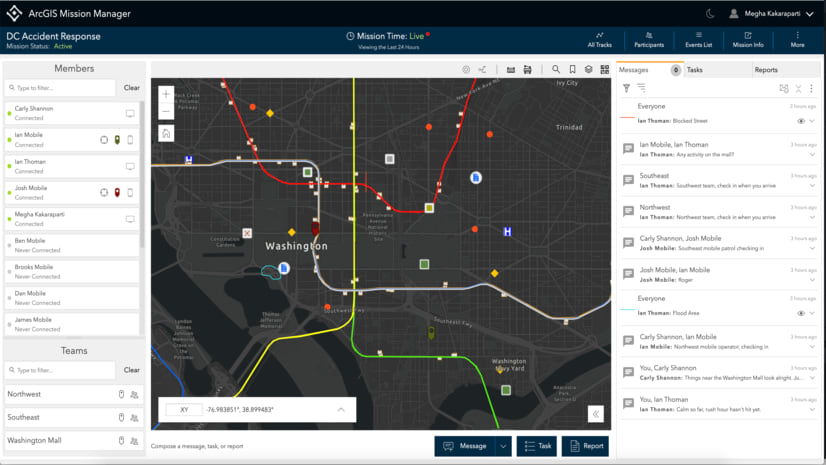The width and height of the screenshot is (826, 465).
Task: Click Clear beside Teams filter
Action: (132, 370)
